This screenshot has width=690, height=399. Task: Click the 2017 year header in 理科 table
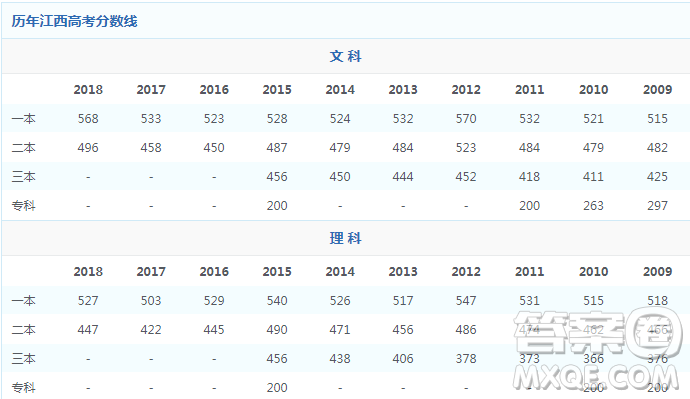[151, 271]
